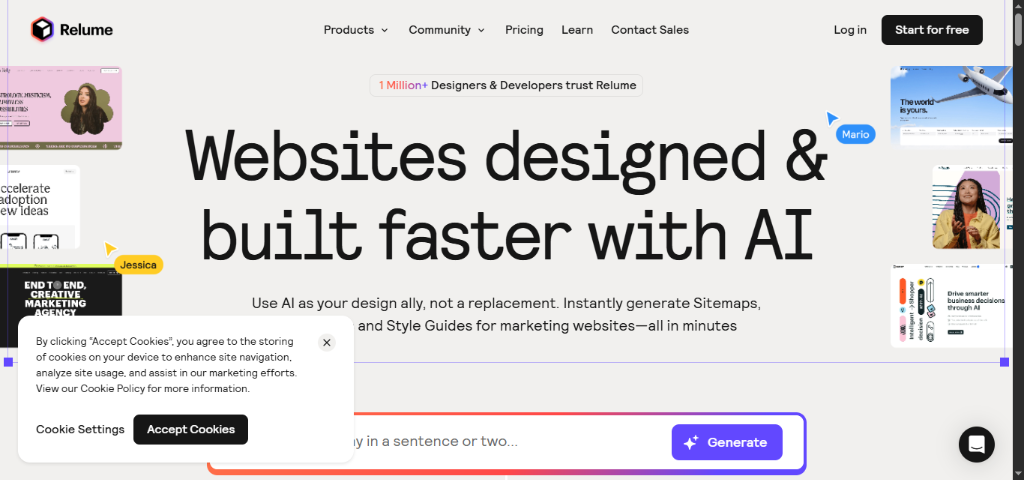Open Cookie Settings
This screenshot has width=1024, height=480.
(x=80, y=429)
